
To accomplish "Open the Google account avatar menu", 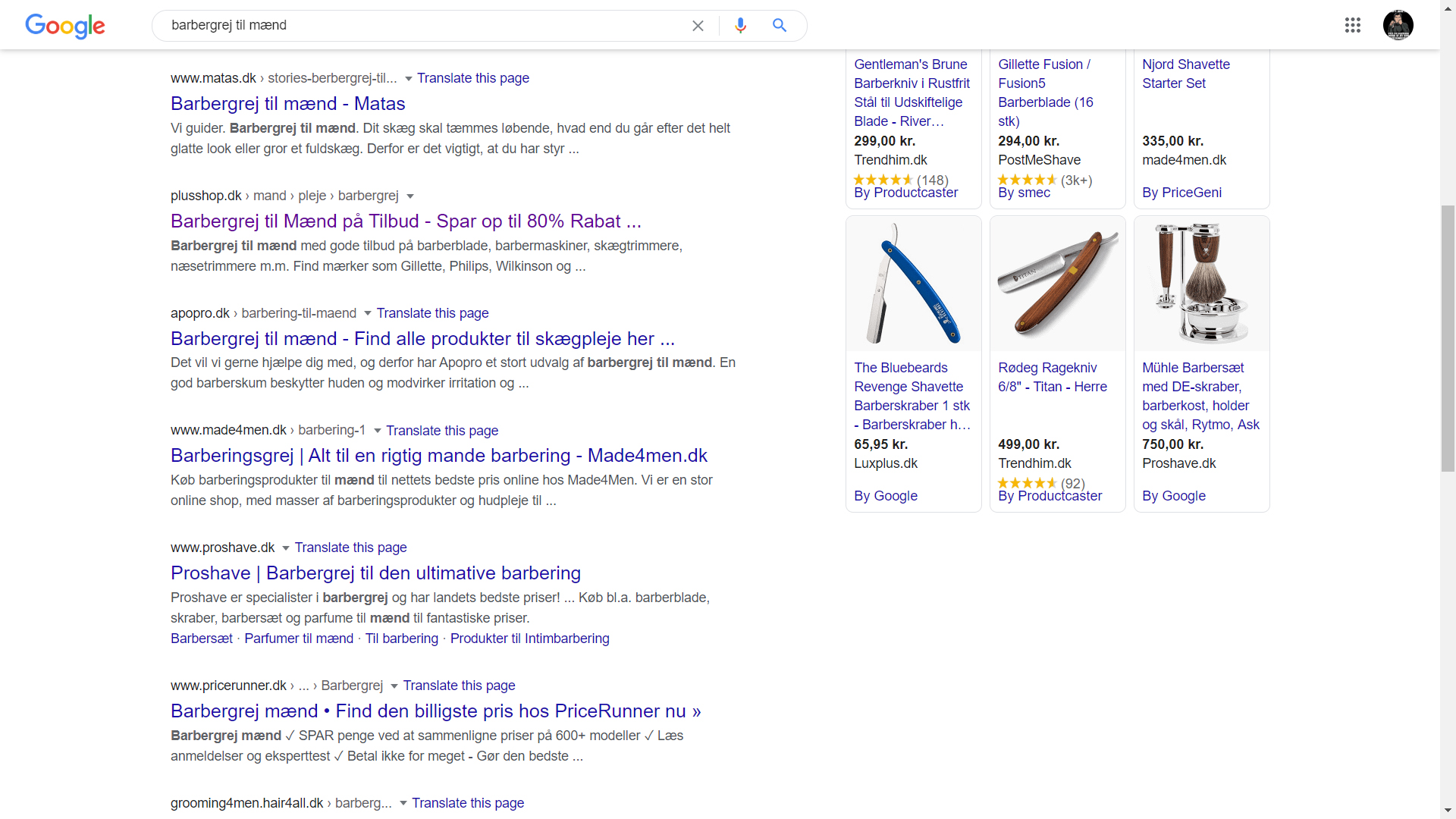I will (x=1398, y=25).
